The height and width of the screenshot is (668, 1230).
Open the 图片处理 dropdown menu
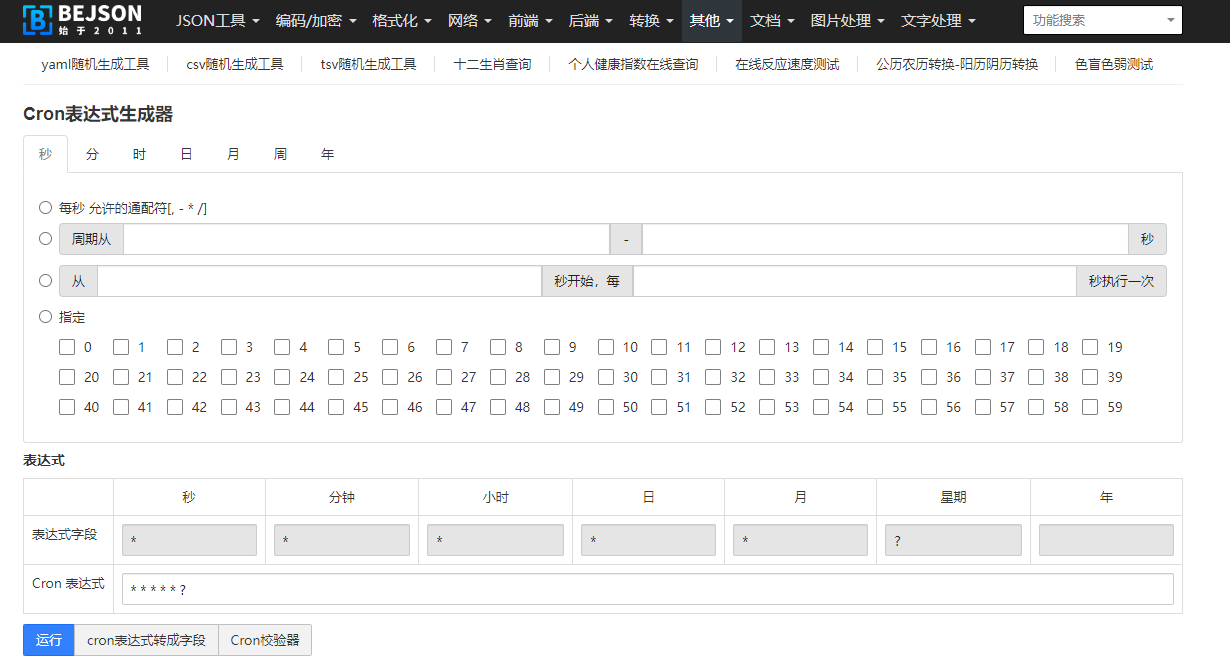pos(847,20)
